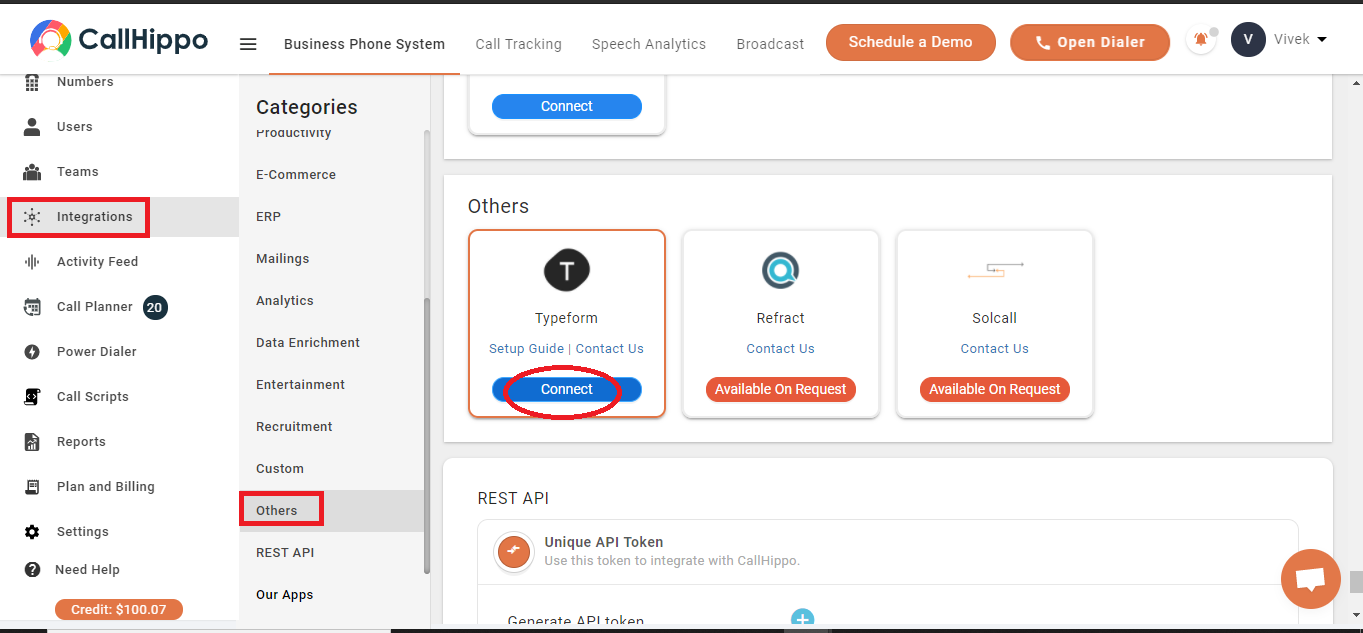Select the E-Commerce category
This screenshot has height=633, width=1363.
point(296,175)
